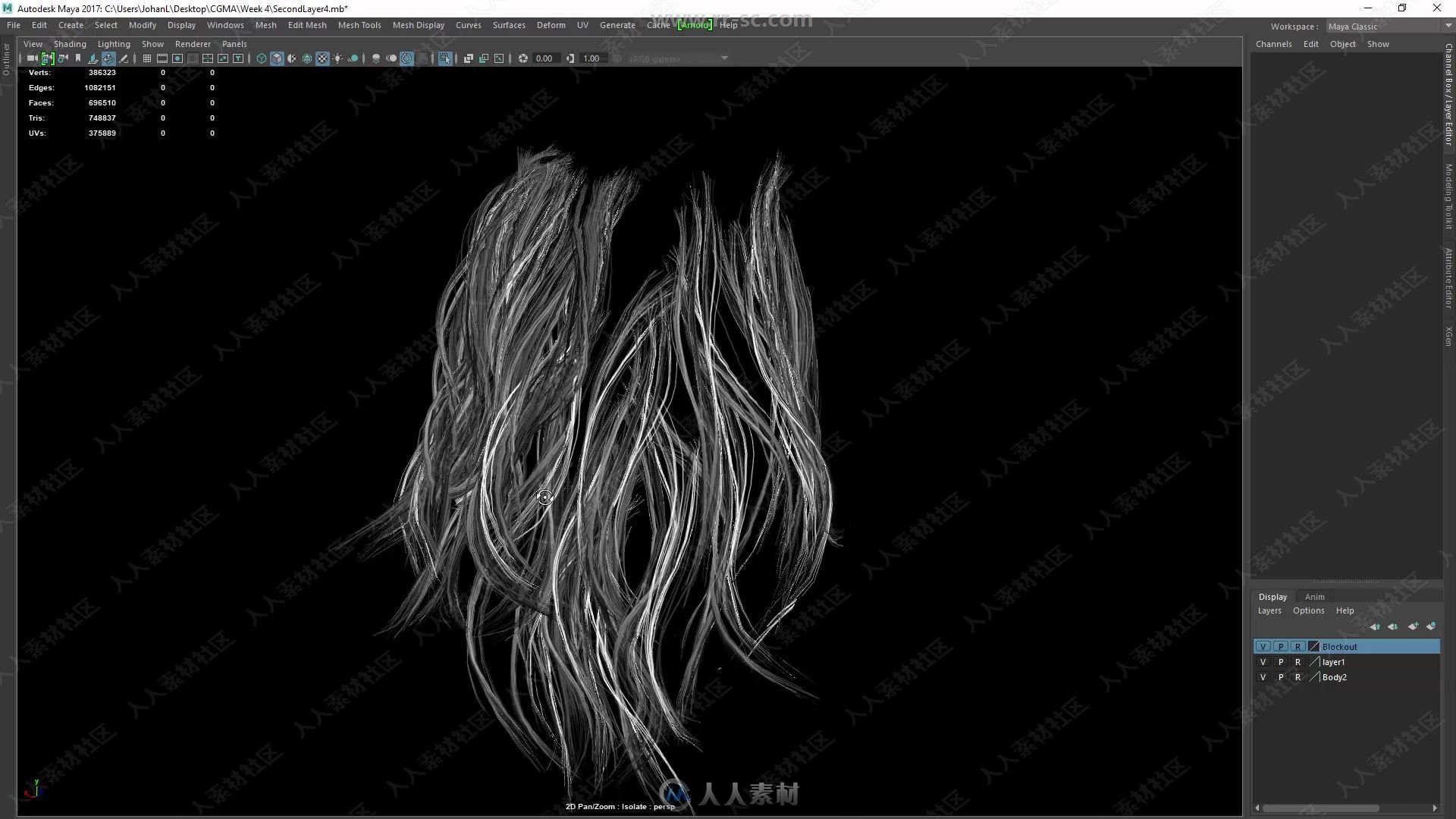Toggle Use All Lights icon
The image size is (1456, 819).
click(x=337, y=58)
